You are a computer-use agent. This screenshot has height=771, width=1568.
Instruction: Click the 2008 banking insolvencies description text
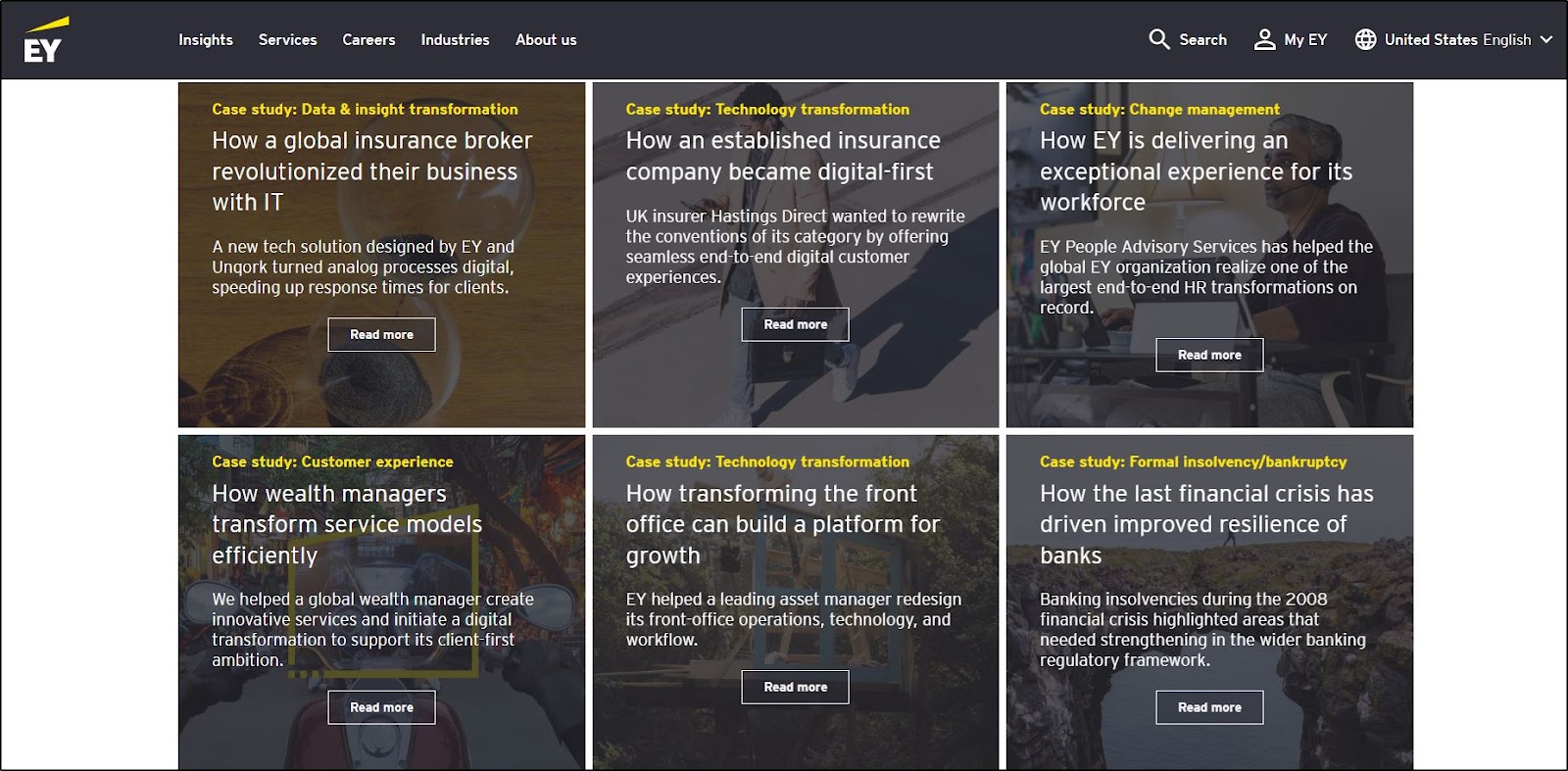coord(1202,629)
